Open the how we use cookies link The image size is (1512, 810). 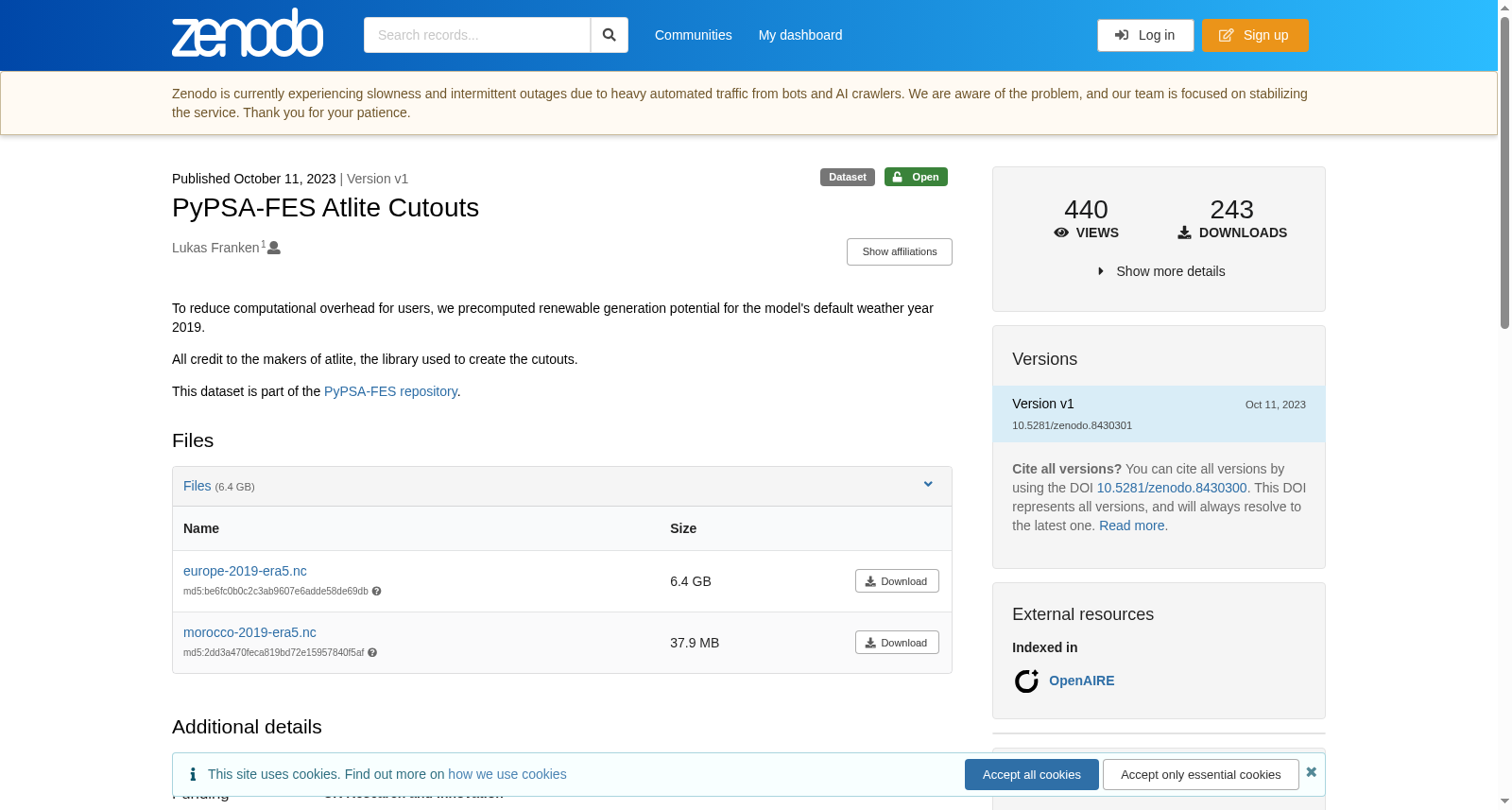click(x=507, y=774)
